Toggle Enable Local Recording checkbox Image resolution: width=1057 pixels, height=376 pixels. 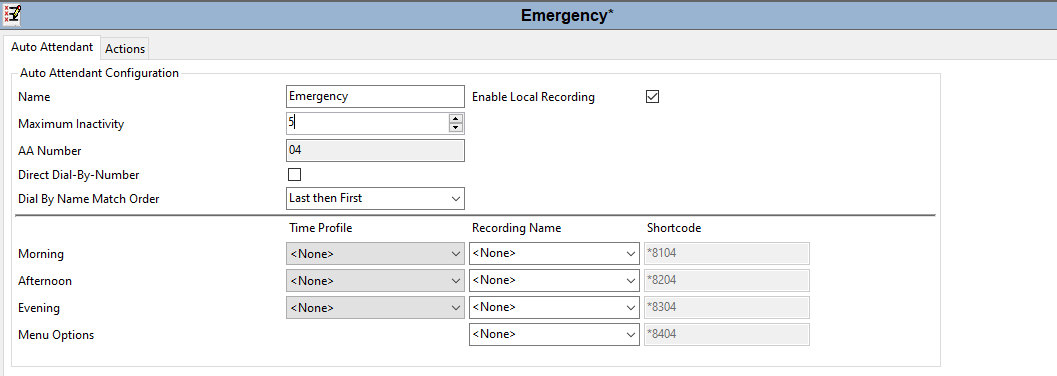click(x=652, y=96)
